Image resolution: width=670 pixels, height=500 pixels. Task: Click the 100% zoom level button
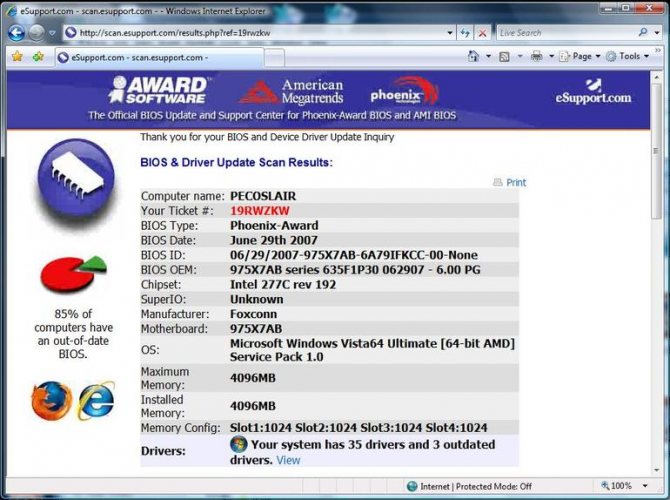616,486
